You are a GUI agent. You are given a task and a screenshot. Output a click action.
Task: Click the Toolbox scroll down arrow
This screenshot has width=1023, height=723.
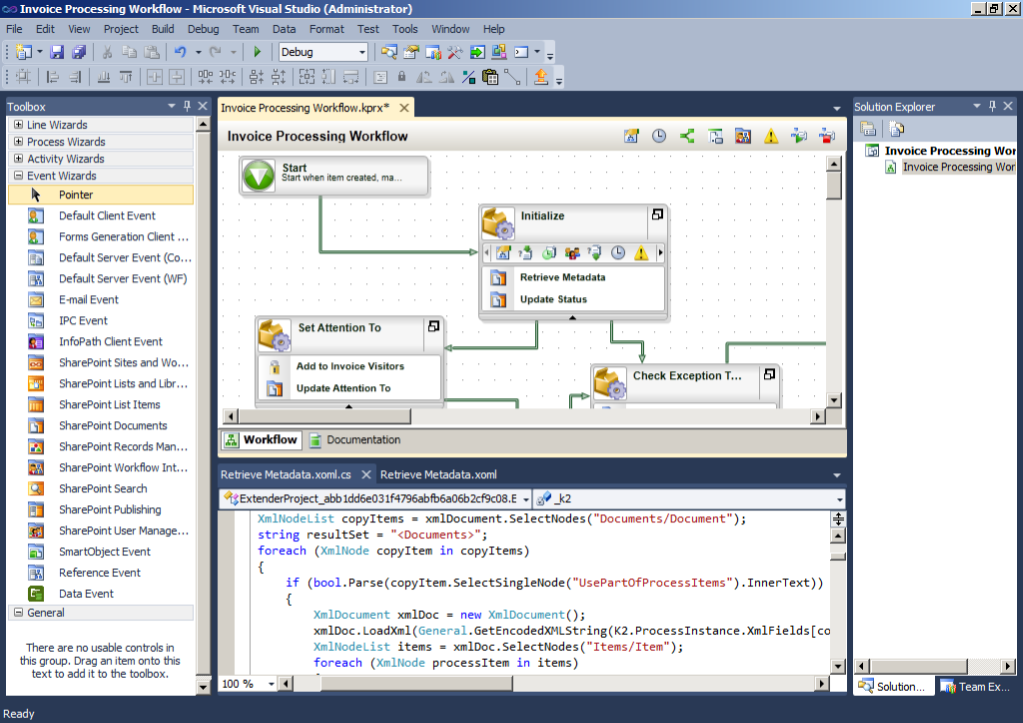(203, 686)
